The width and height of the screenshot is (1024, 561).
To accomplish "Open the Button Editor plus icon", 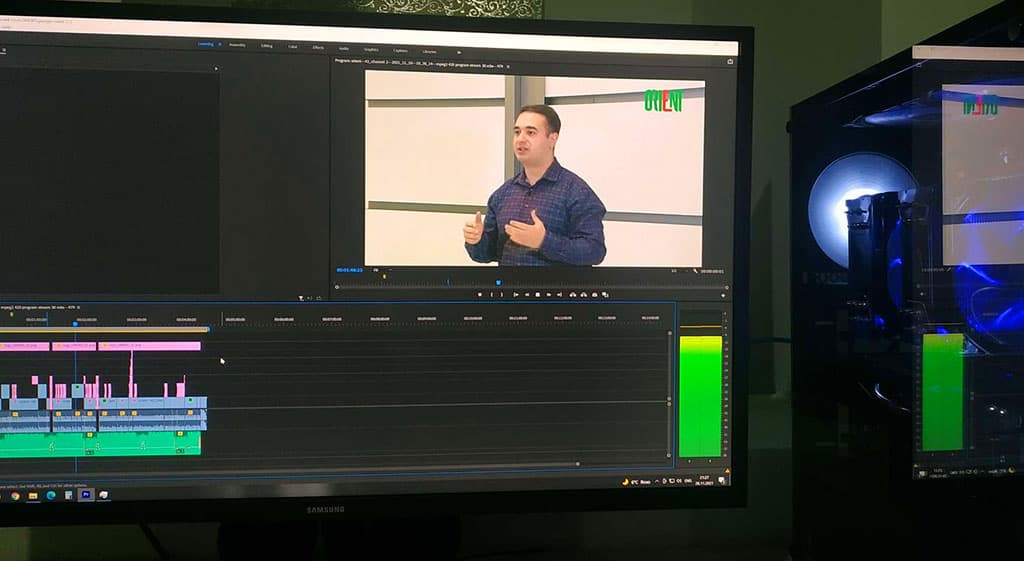I will point(723,295).
